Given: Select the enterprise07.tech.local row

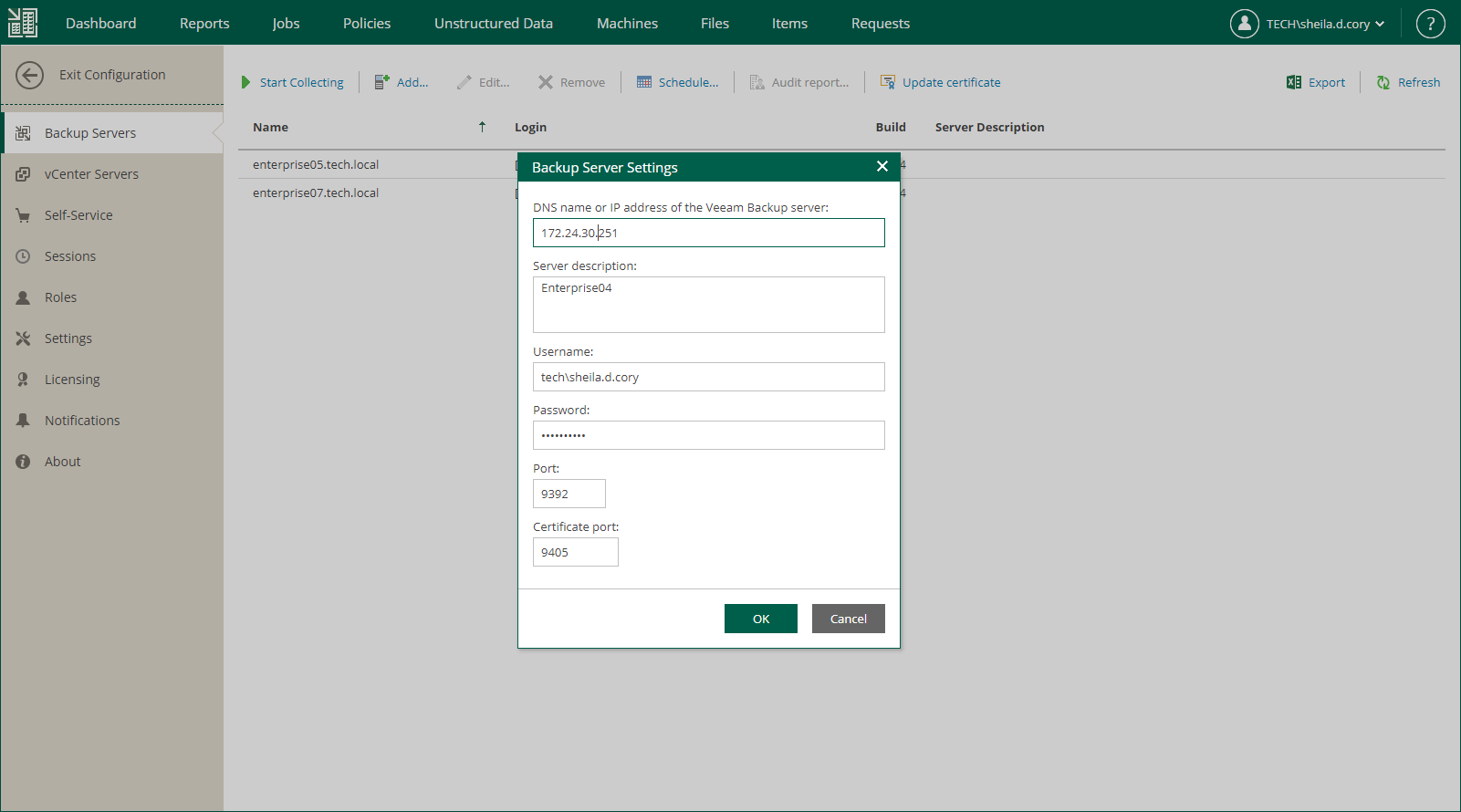Looking at the screenshot, I should 841,193.
